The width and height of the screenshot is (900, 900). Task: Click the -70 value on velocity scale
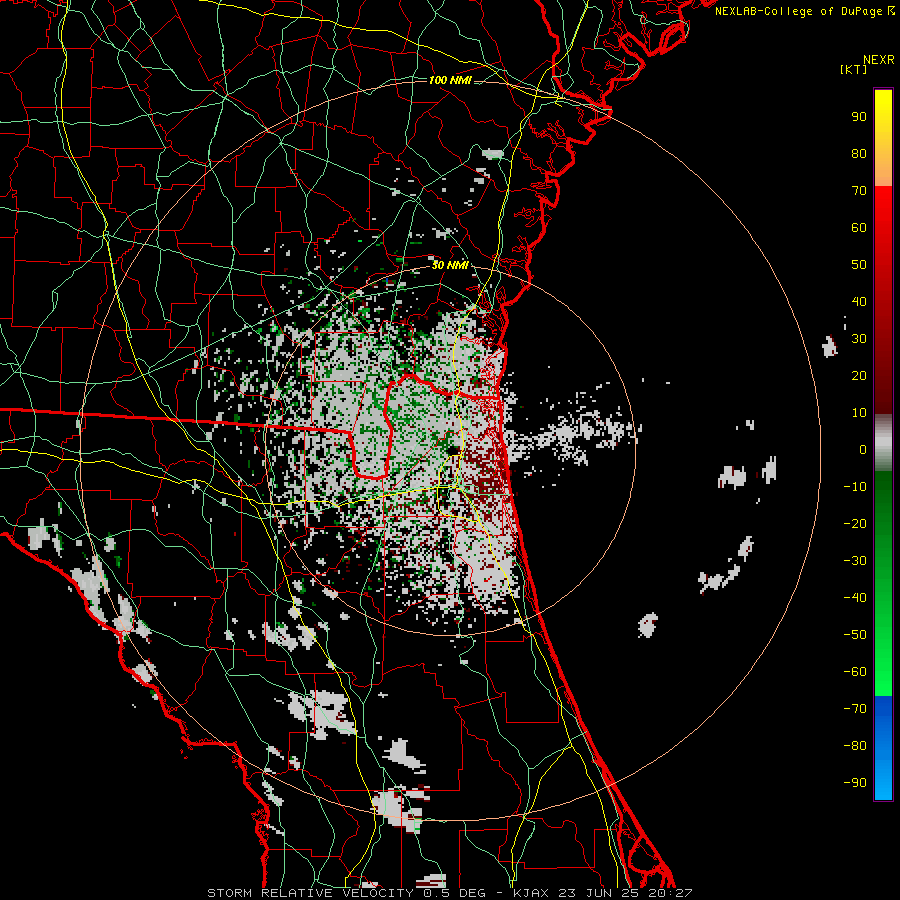[855, 709]
